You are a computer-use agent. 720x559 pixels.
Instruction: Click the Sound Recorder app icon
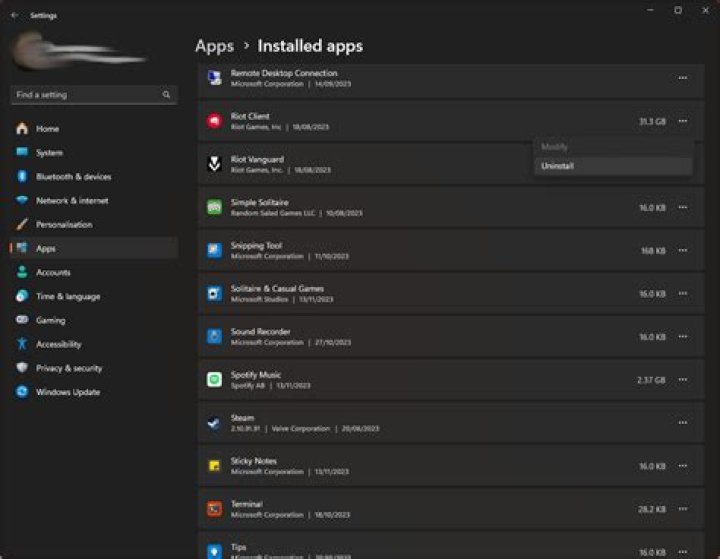pyautogui.click(x=214, y=337)
